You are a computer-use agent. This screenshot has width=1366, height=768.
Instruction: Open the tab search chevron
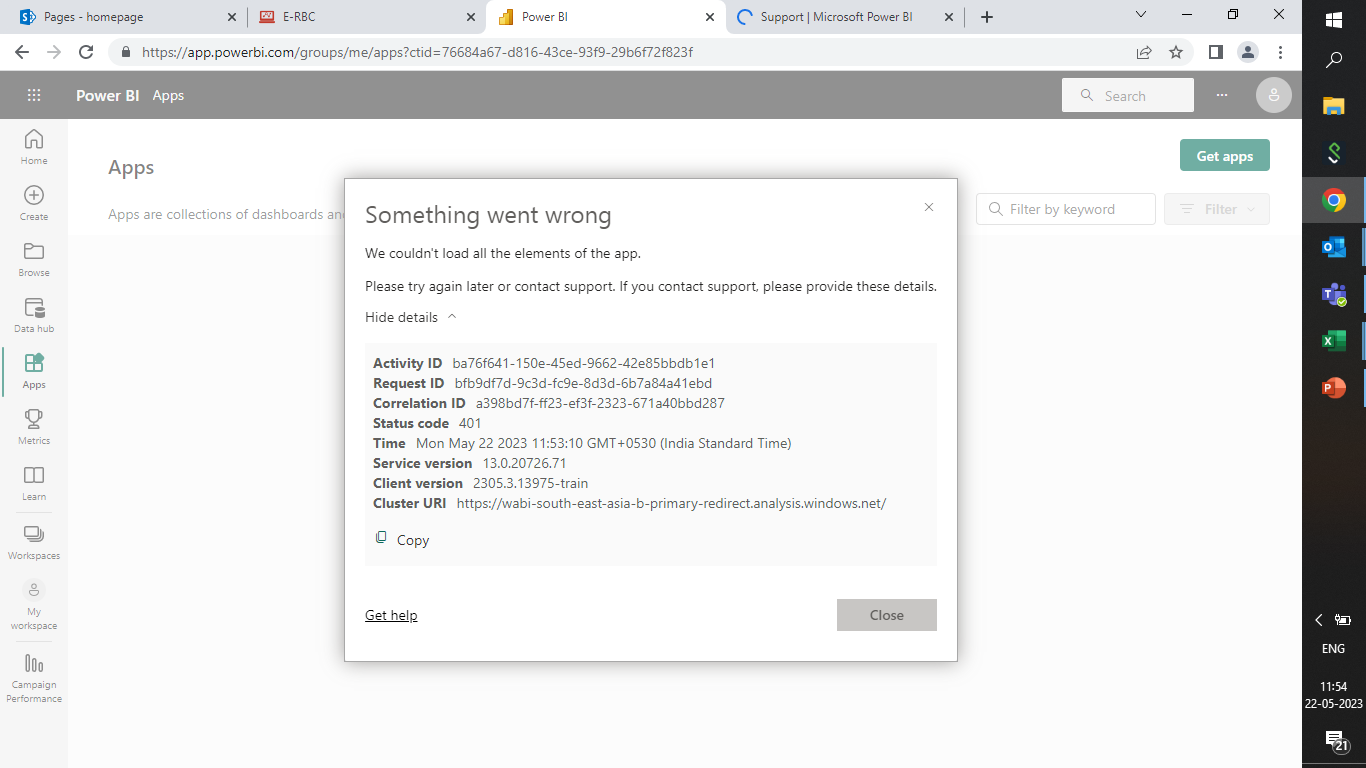click(x=1141, y=14)
